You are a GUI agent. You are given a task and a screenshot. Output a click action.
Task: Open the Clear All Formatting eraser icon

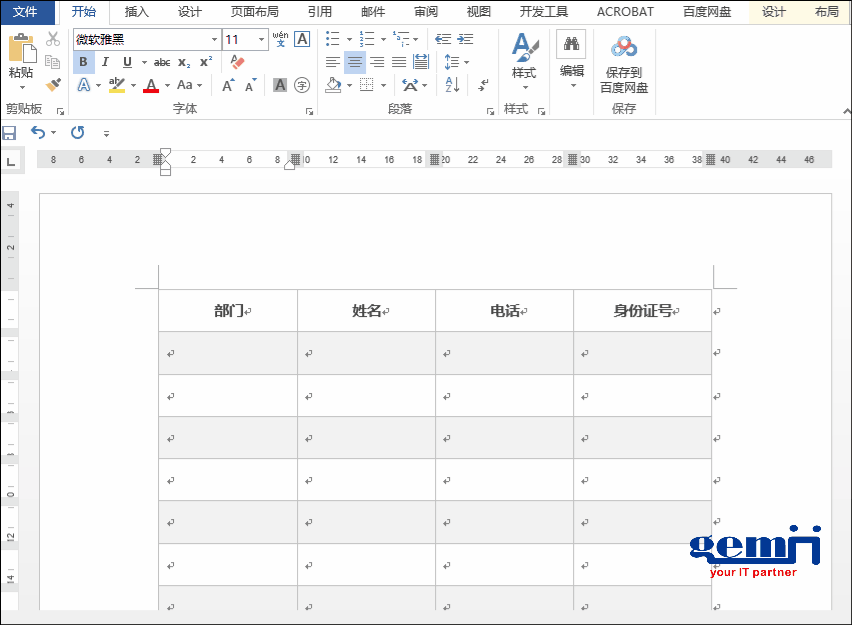point(237,62)
